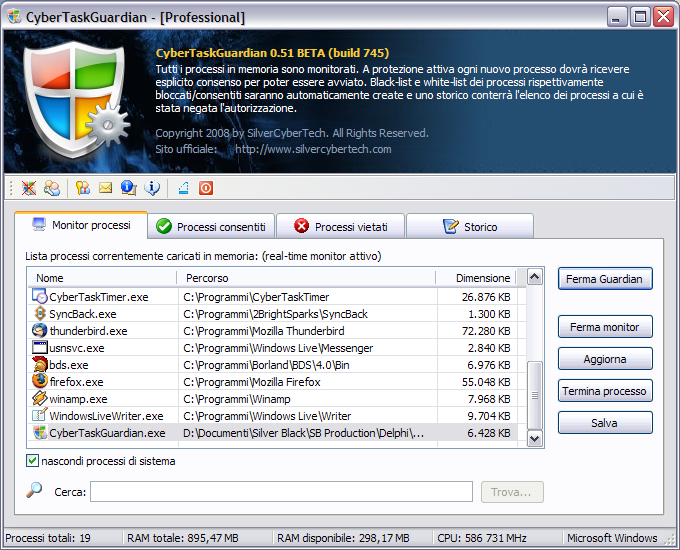Click the red power exit toolbar icon
Image resolution: width=680 pixels, height=550 pixels.
click(x=206, y=188)
